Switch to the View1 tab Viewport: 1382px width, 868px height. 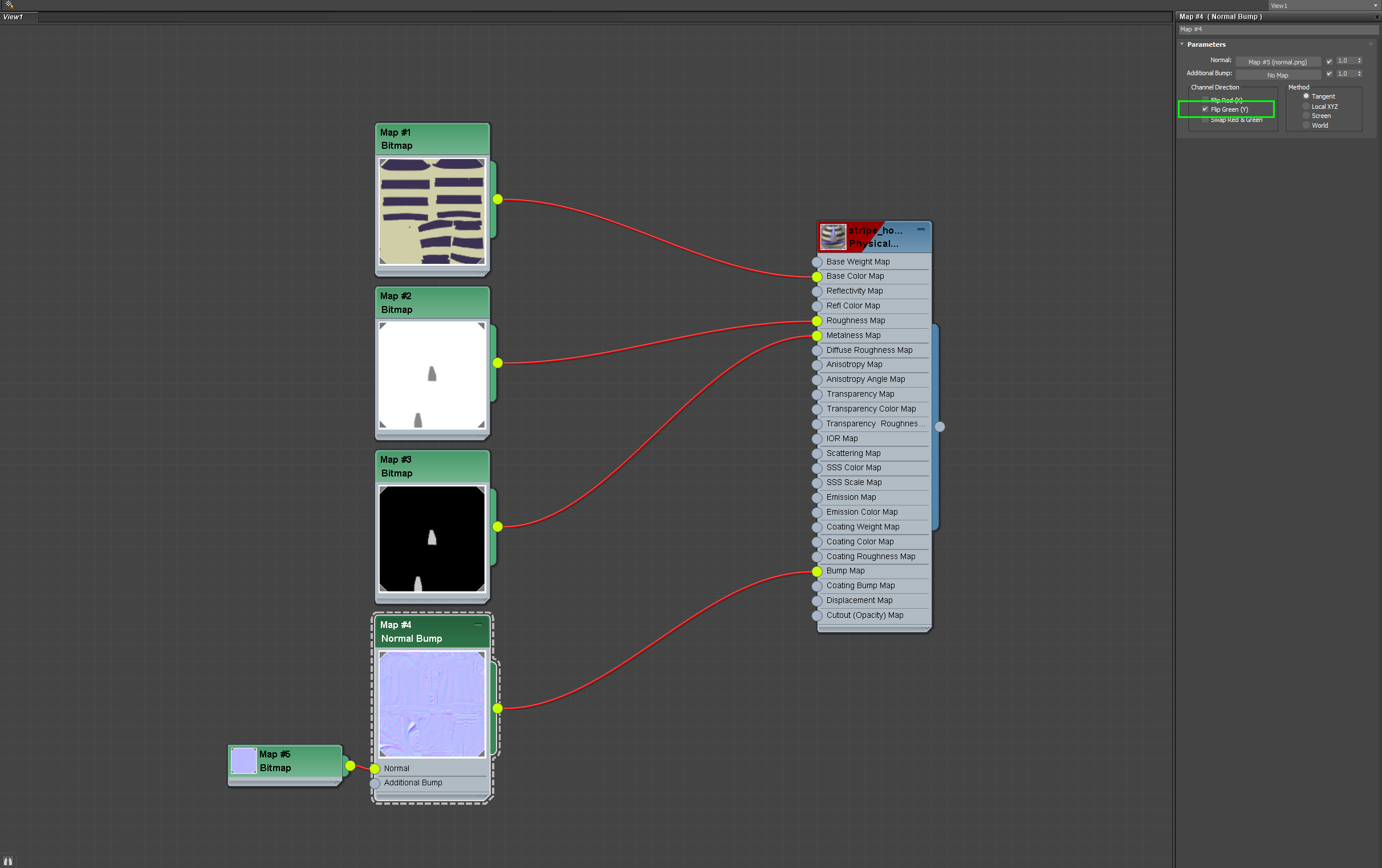[14, 17]
